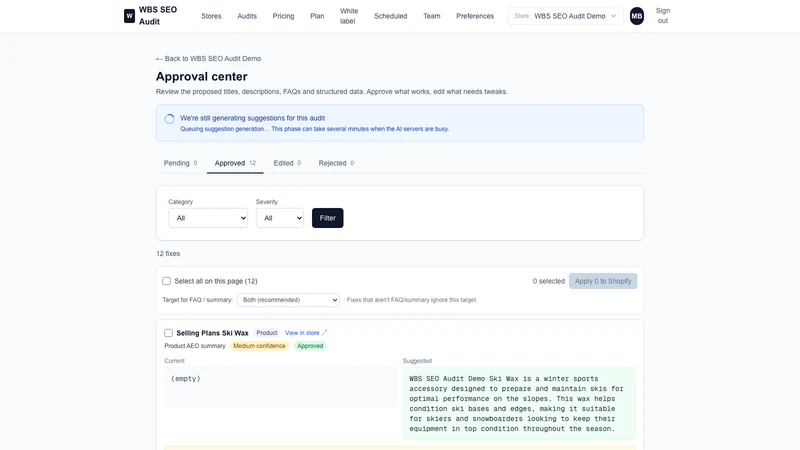
Task: Switch to the Edited tab
Action: pyautogui.click(x=287, y=163)
